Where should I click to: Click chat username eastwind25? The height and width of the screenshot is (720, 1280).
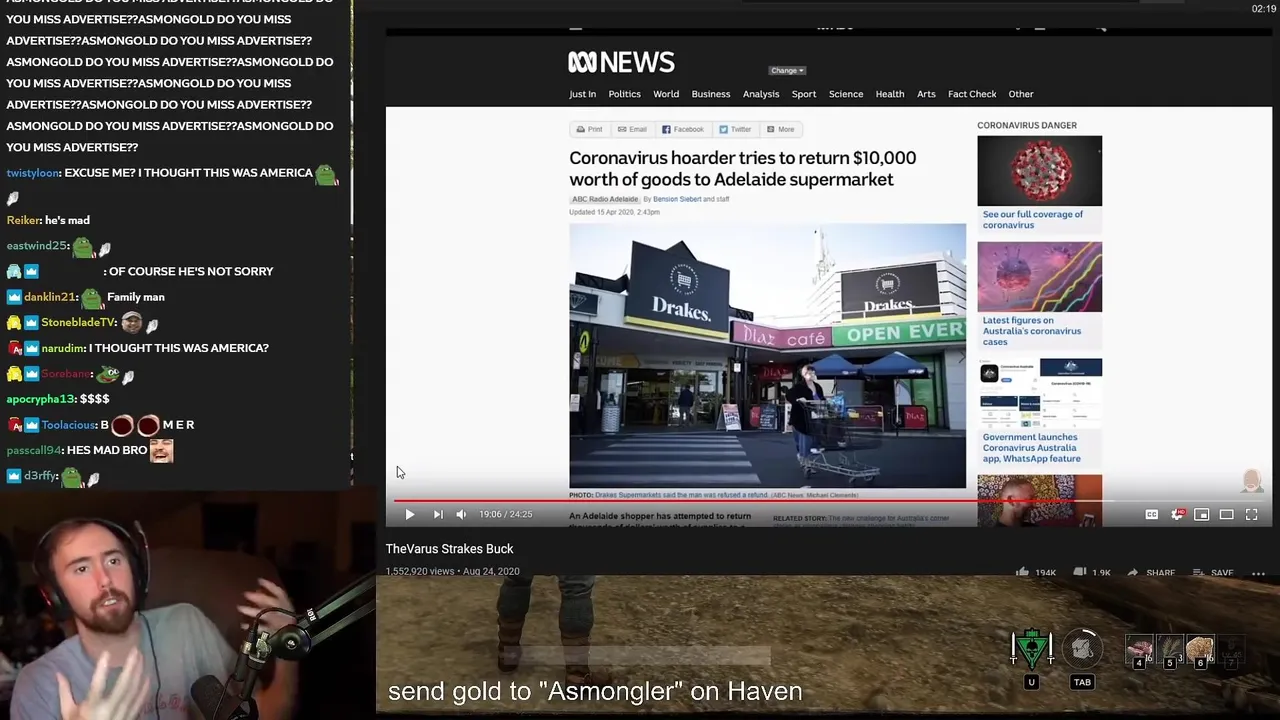pos(37,246)
